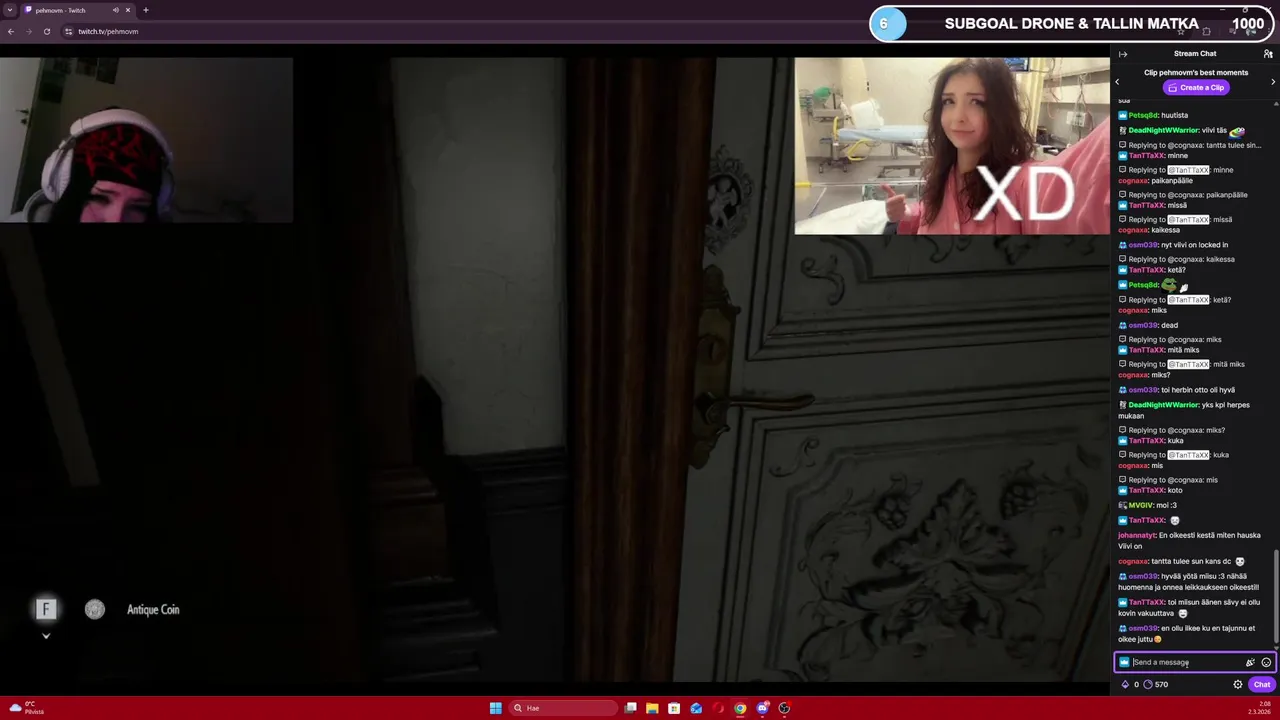Click username johannatyt in chat
Screen dimensions: 1280x720
click(x=1137, y=535)
